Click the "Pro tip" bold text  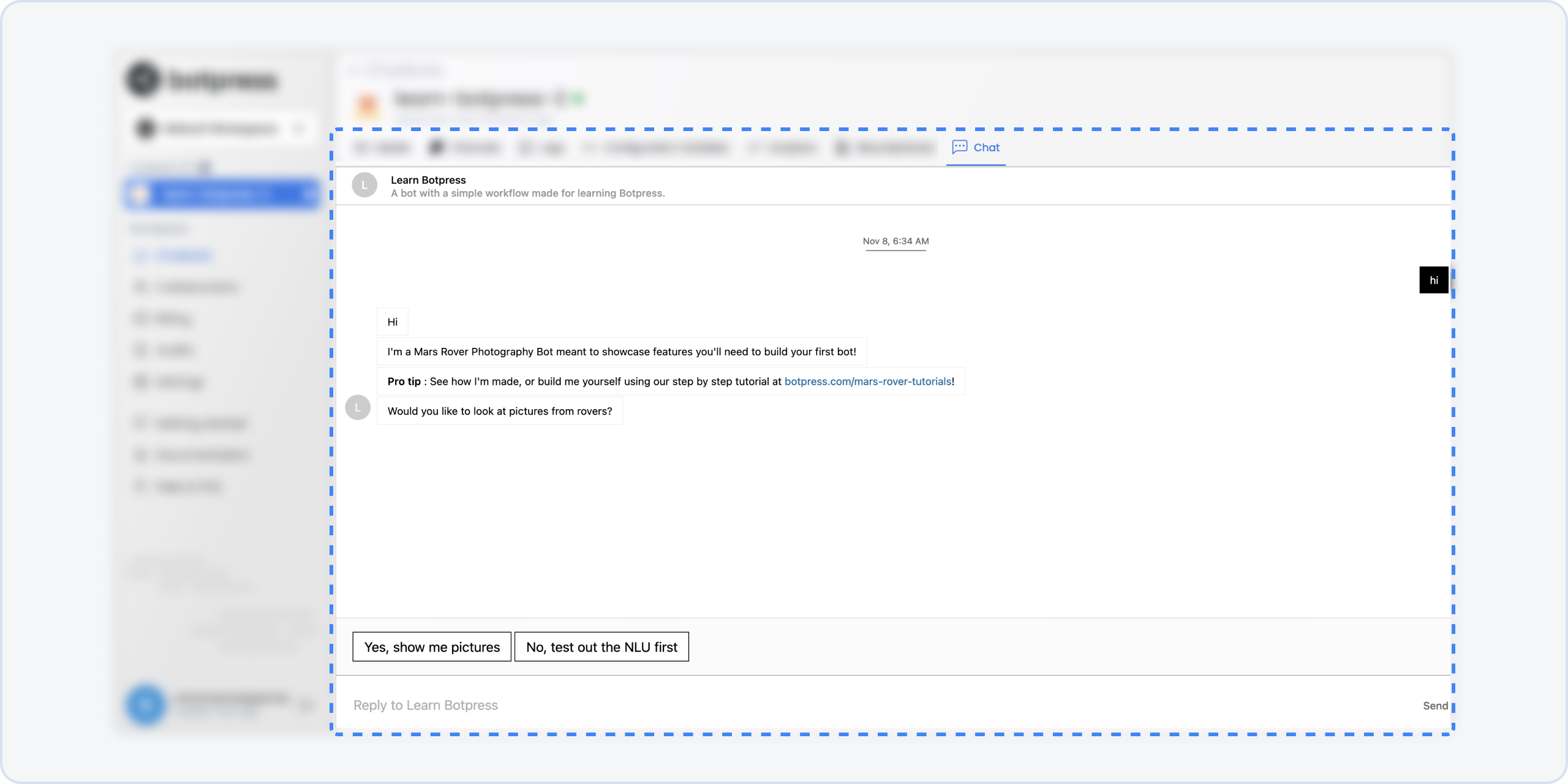tap(404, 382)
